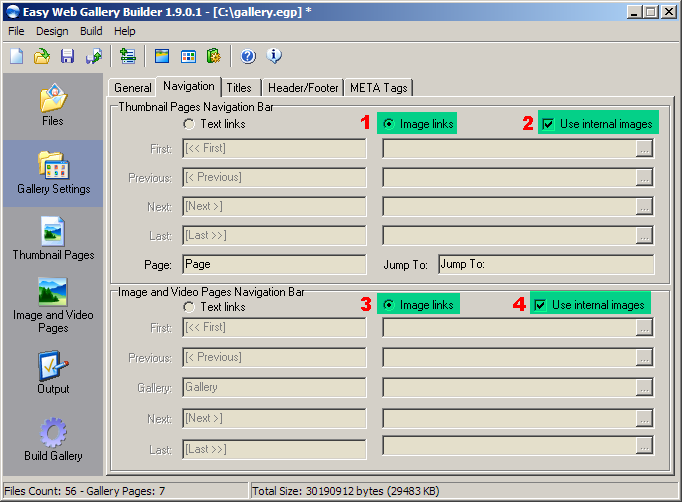Save the project with the floppy disk icon
This screenshot has width=682, height=502.
[x=67, y=56]
